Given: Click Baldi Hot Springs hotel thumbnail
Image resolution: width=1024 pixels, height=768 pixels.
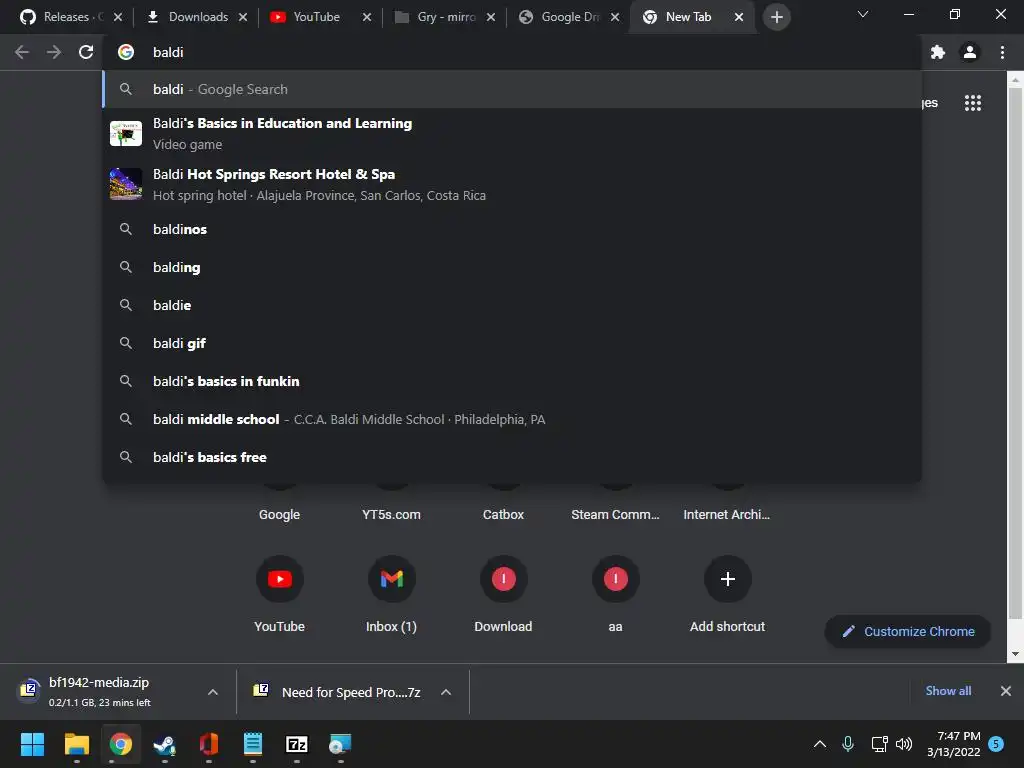Looking at the screenshot, I should coord(126,184).
